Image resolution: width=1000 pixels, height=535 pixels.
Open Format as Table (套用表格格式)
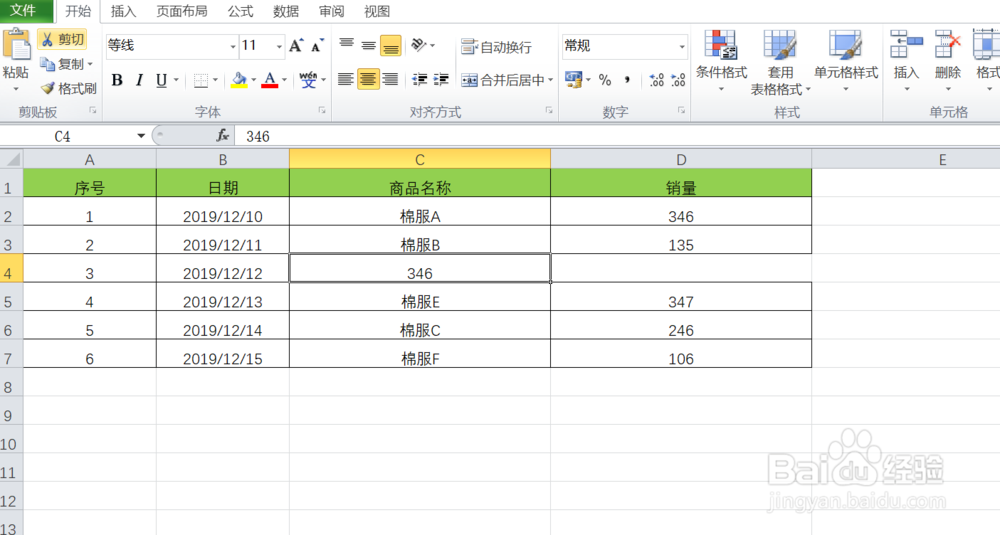coord(780,62)
